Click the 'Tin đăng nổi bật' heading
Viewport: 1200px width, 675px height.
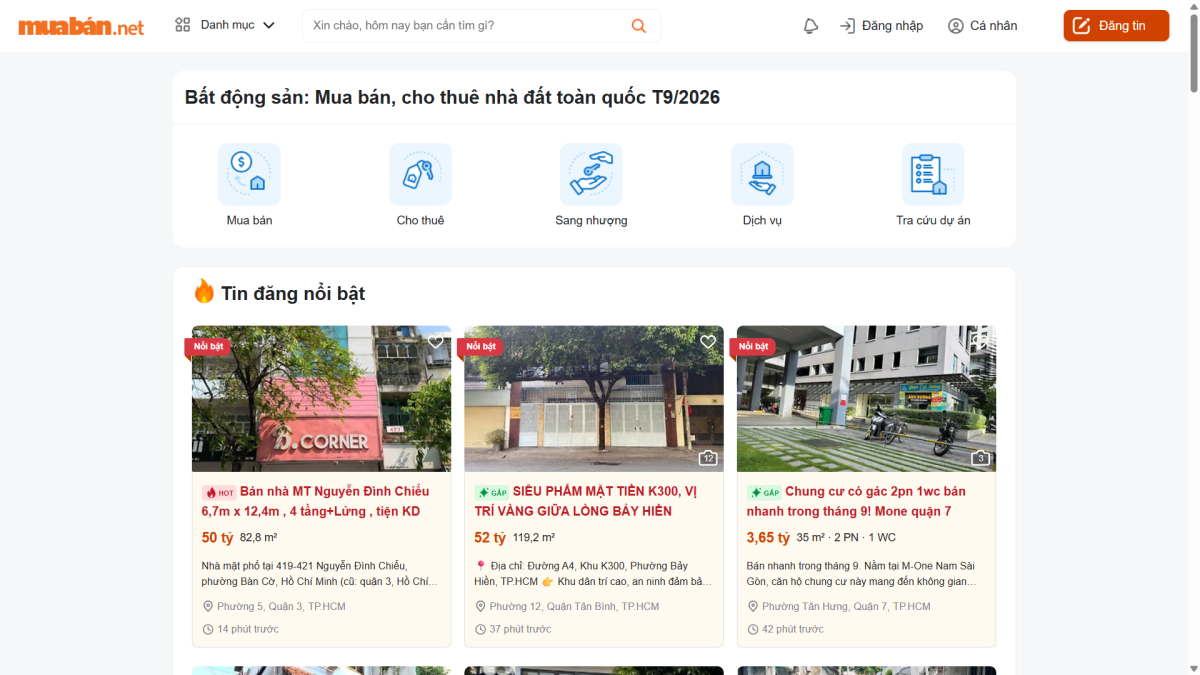point(293,293)
